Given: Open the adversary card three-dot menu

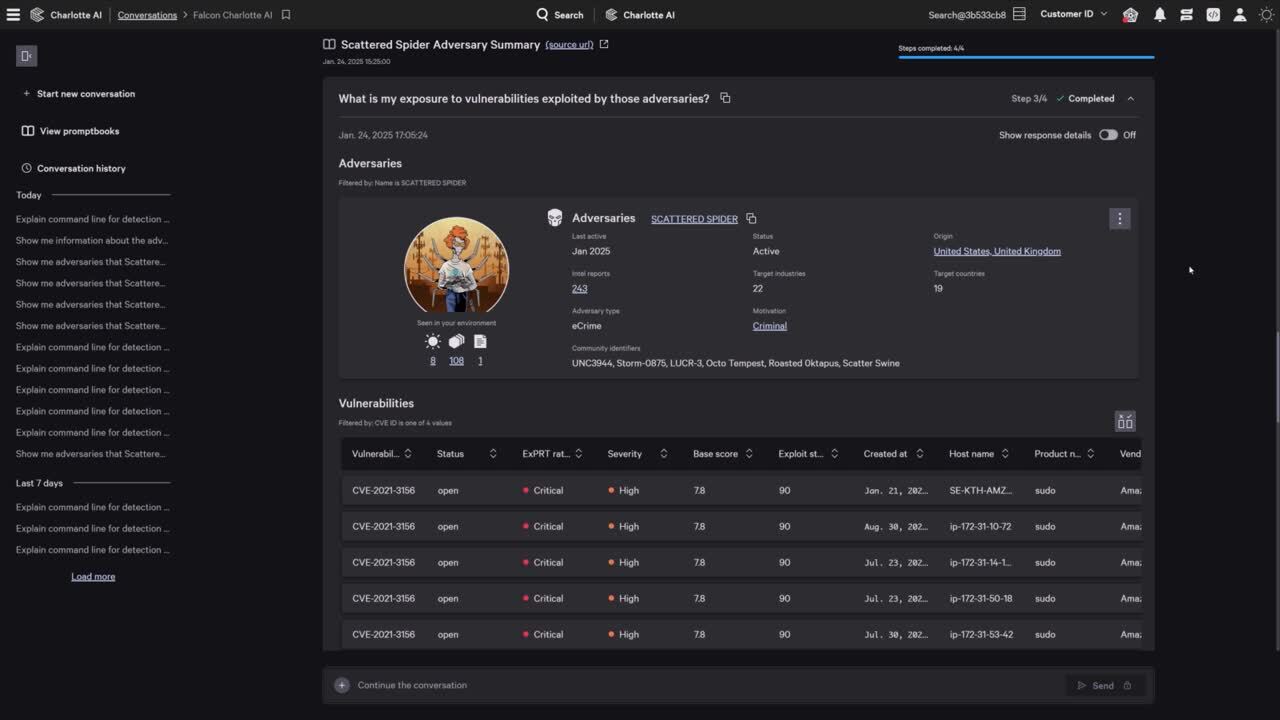Looking at the screenshot, I should coord(1120,219).
